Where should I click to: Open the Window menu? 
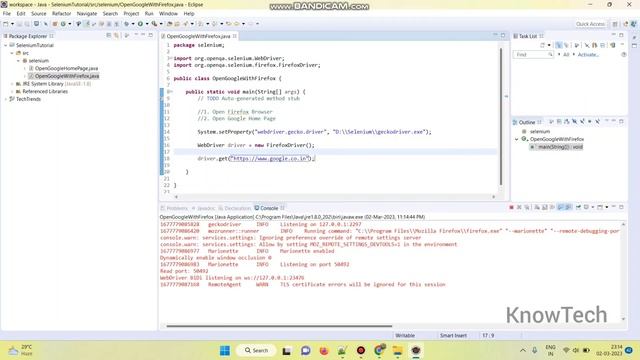[168, 13]
